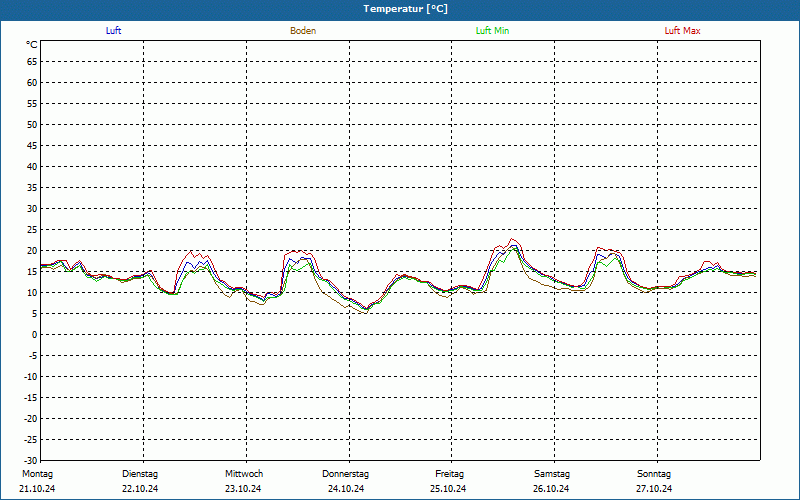Click the -30 value on temperature axis

31,461
